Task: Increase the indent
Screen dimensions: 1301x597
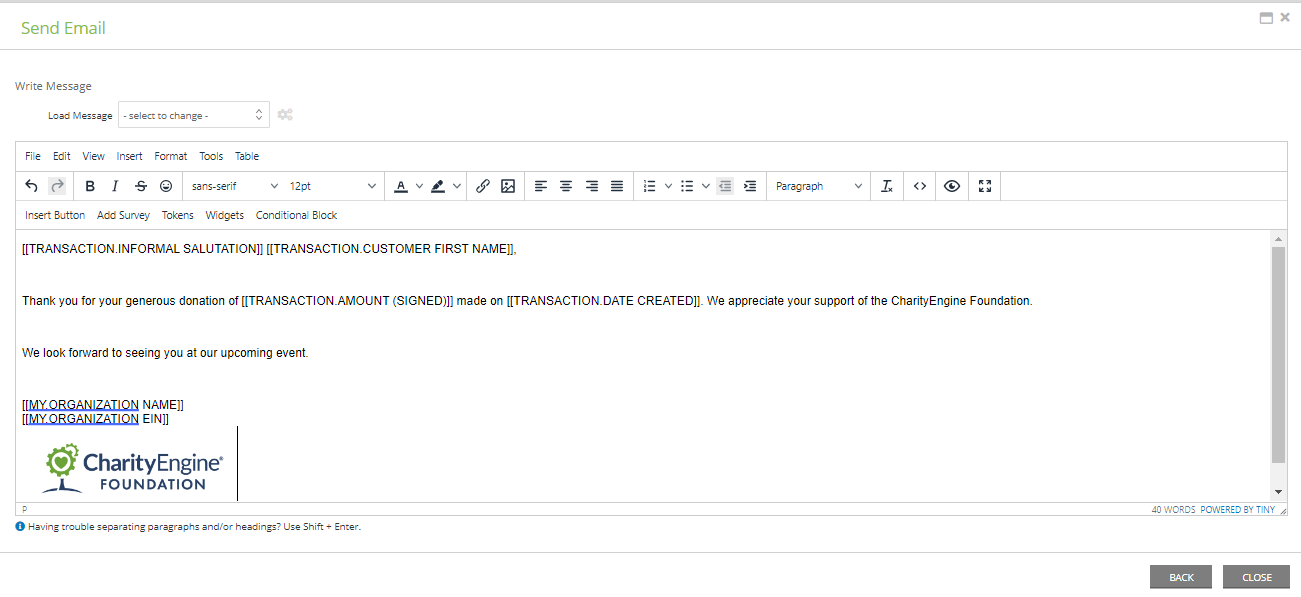Action: tap(750, 186)
